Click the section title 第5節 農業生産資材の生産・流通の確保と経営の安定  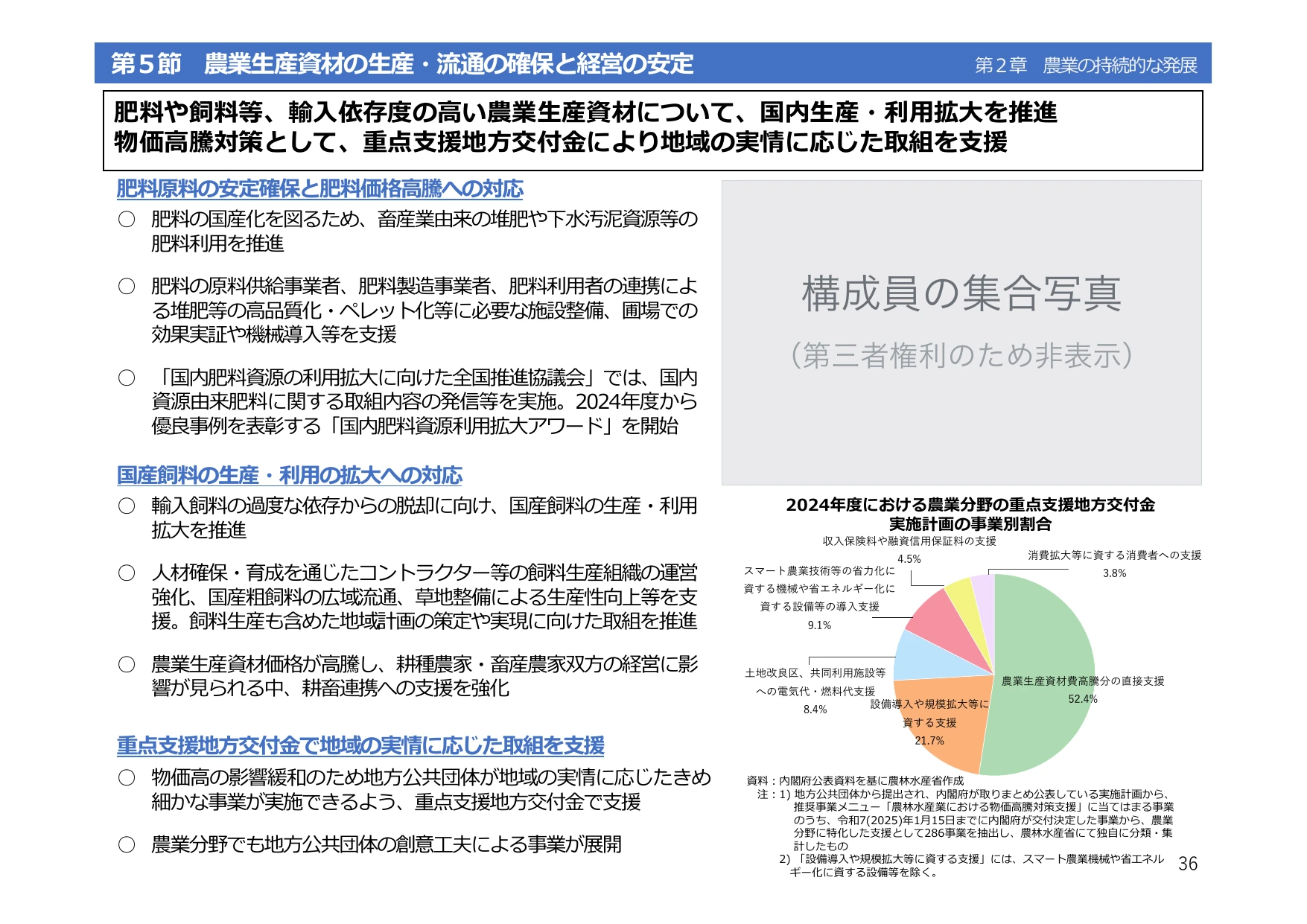point(402,64)
